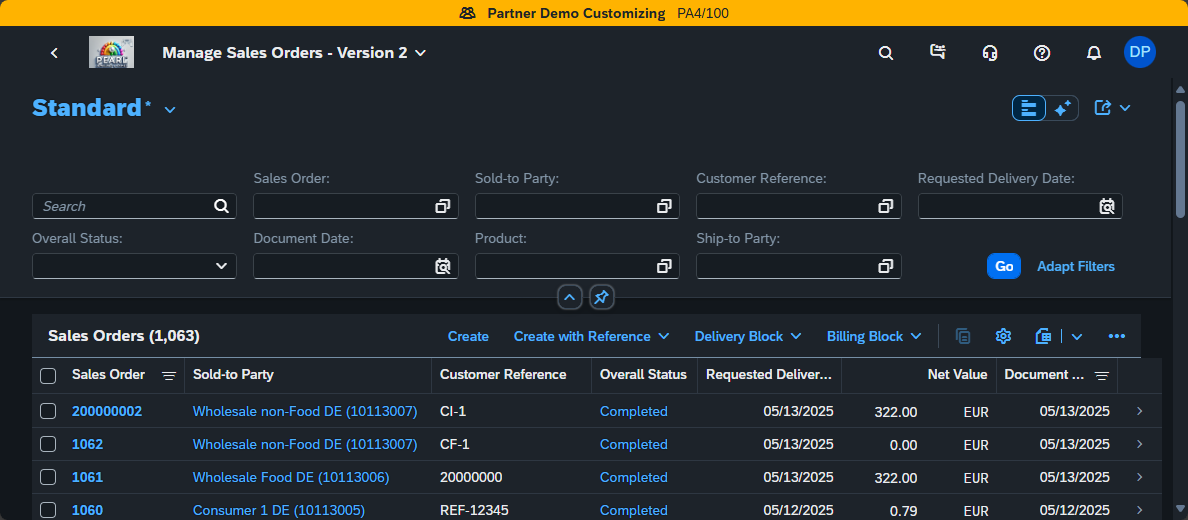Navigate into row 1062 via arrow
Image resolution: width=1188 pixels, height=520 pixels.
(1140, 444)
